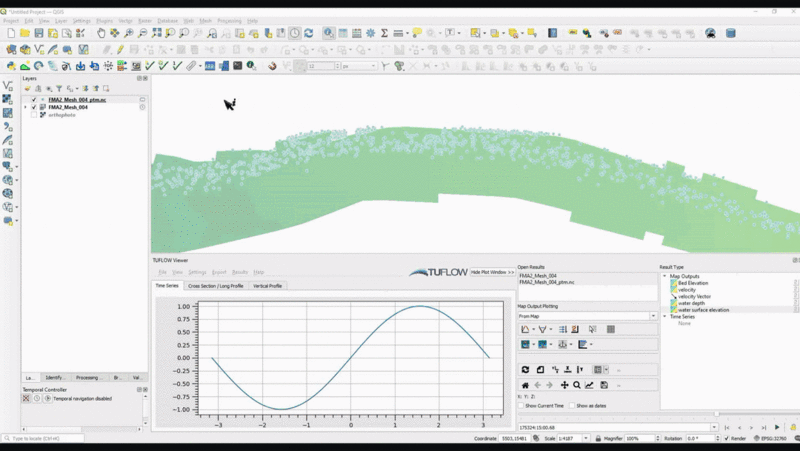Toggle temporal navigation disabled button
Screen dimensions: 800x451
26,398
